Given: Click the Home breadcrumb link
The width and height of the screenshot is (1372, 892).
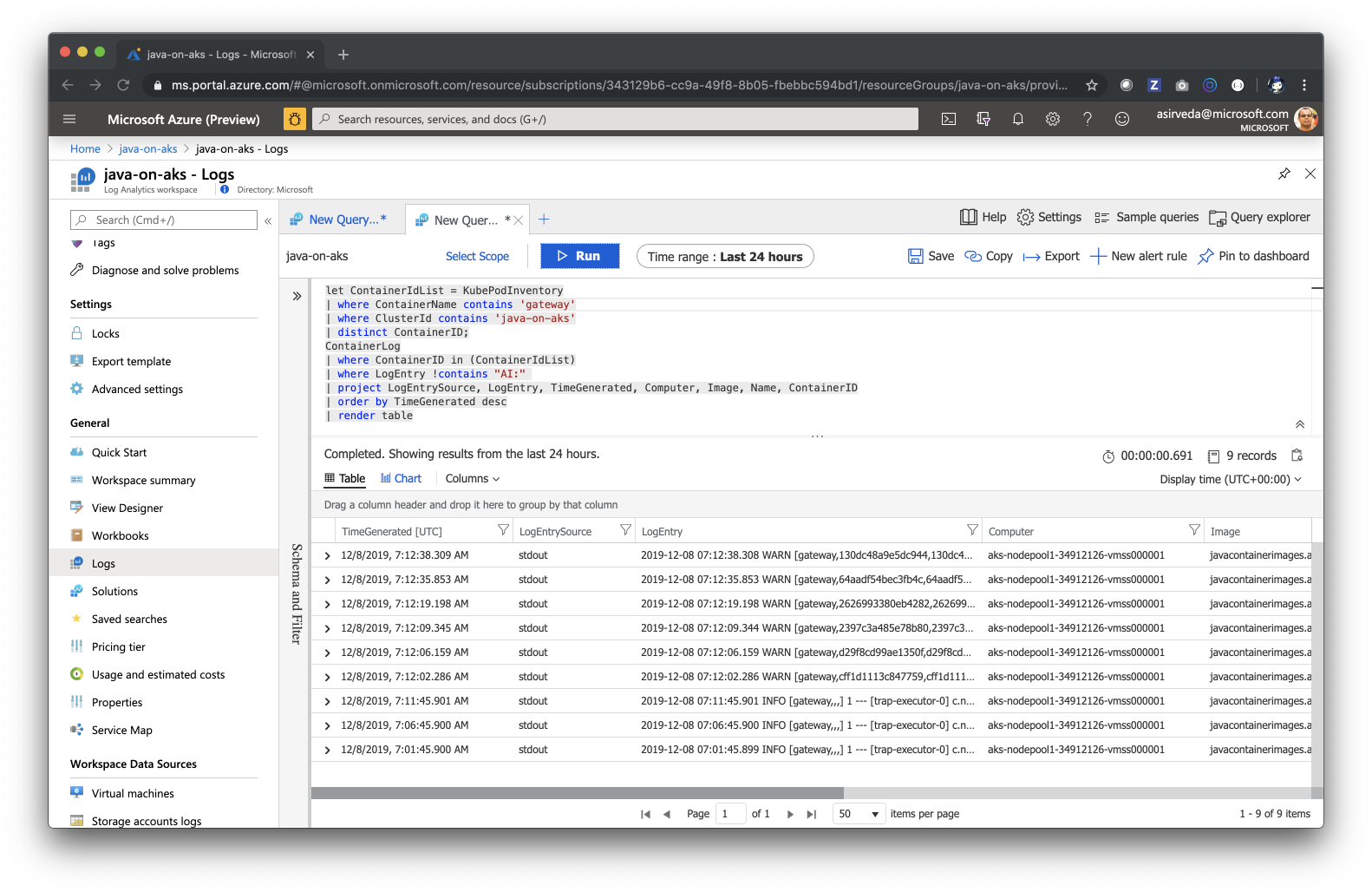Looking at the screenshot, I should point(85,148).
